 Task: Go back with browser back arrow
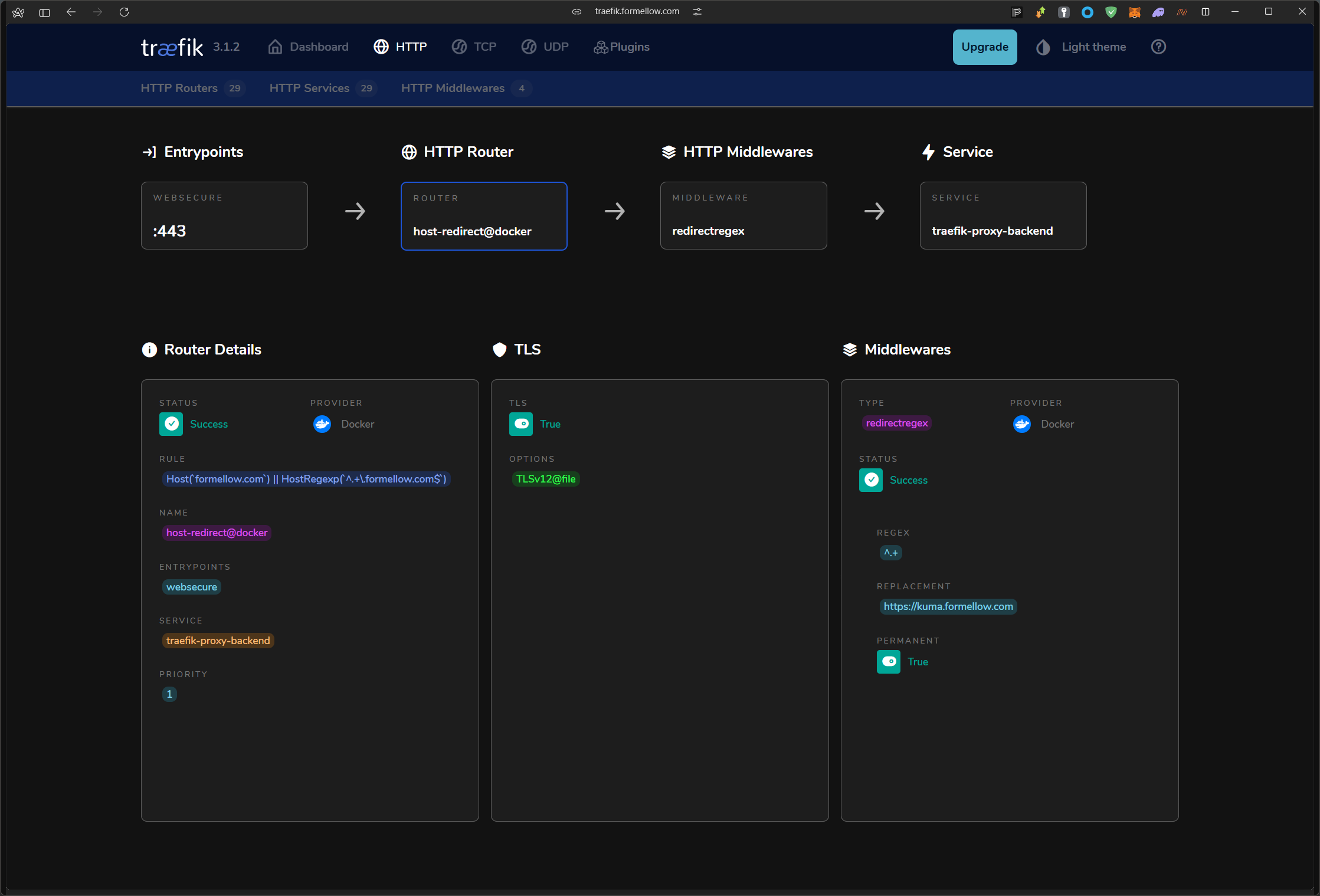click(x=71, y=12)
